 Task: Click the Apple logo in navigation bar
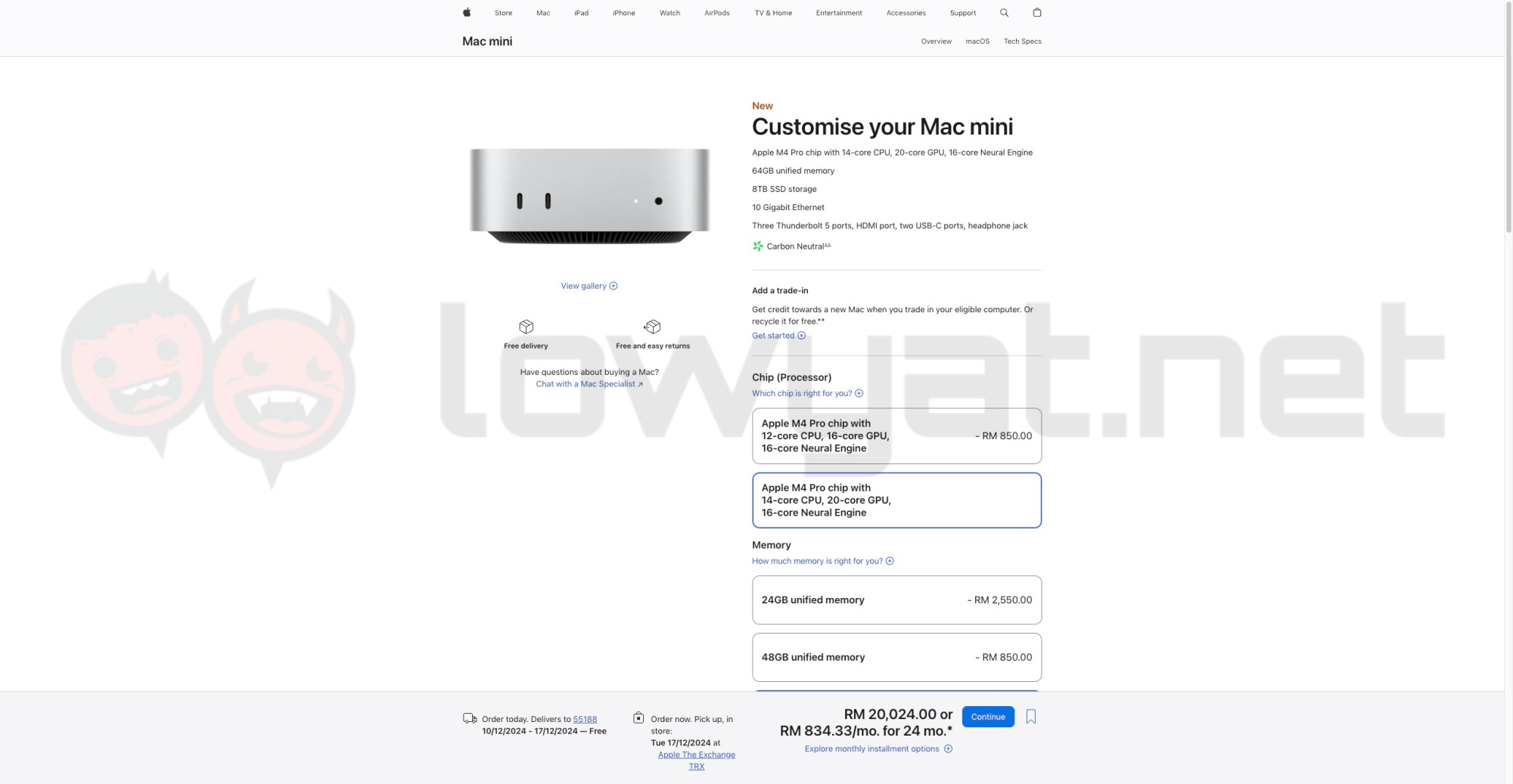[x=467, y=12]
